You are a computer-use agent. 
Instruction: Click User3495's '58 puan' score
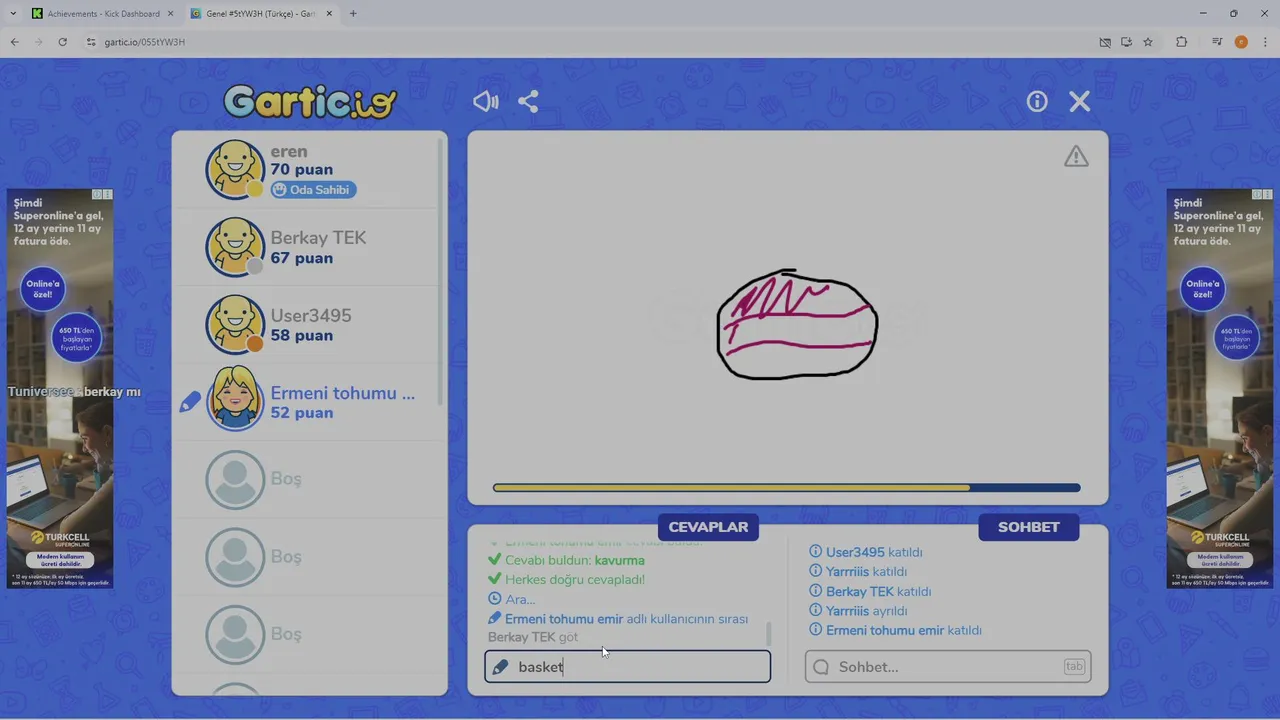click(x=302, y=335)
